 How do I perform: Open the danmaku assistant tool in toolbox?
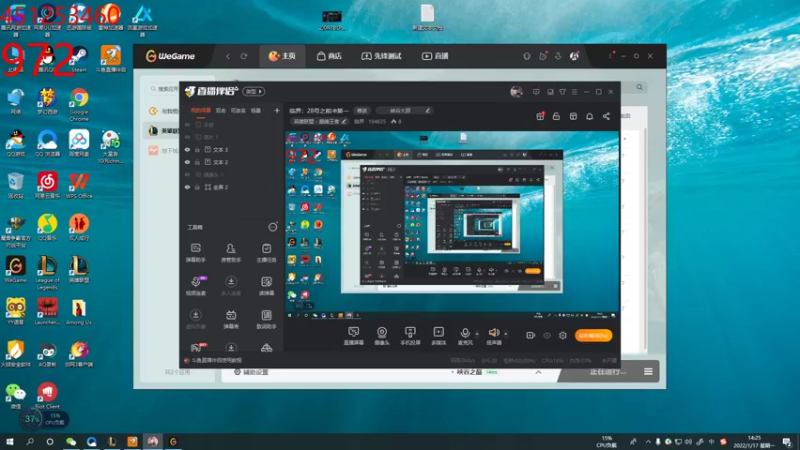(x=195, y=253)
